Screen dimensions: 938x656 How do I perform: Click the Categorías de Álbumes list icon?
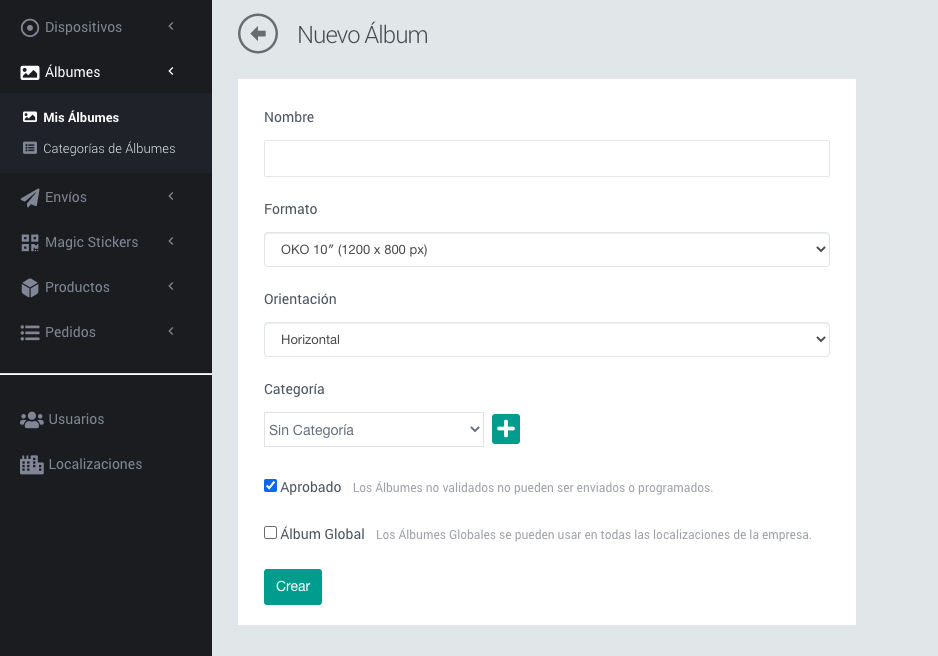[30, 148]
